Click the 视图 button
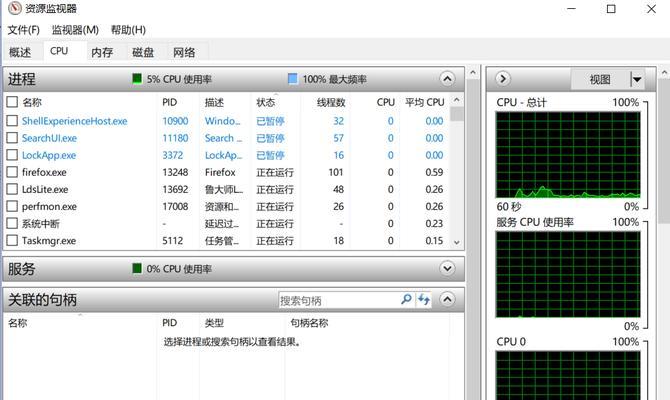670x400 pixels. pos(600,79)
